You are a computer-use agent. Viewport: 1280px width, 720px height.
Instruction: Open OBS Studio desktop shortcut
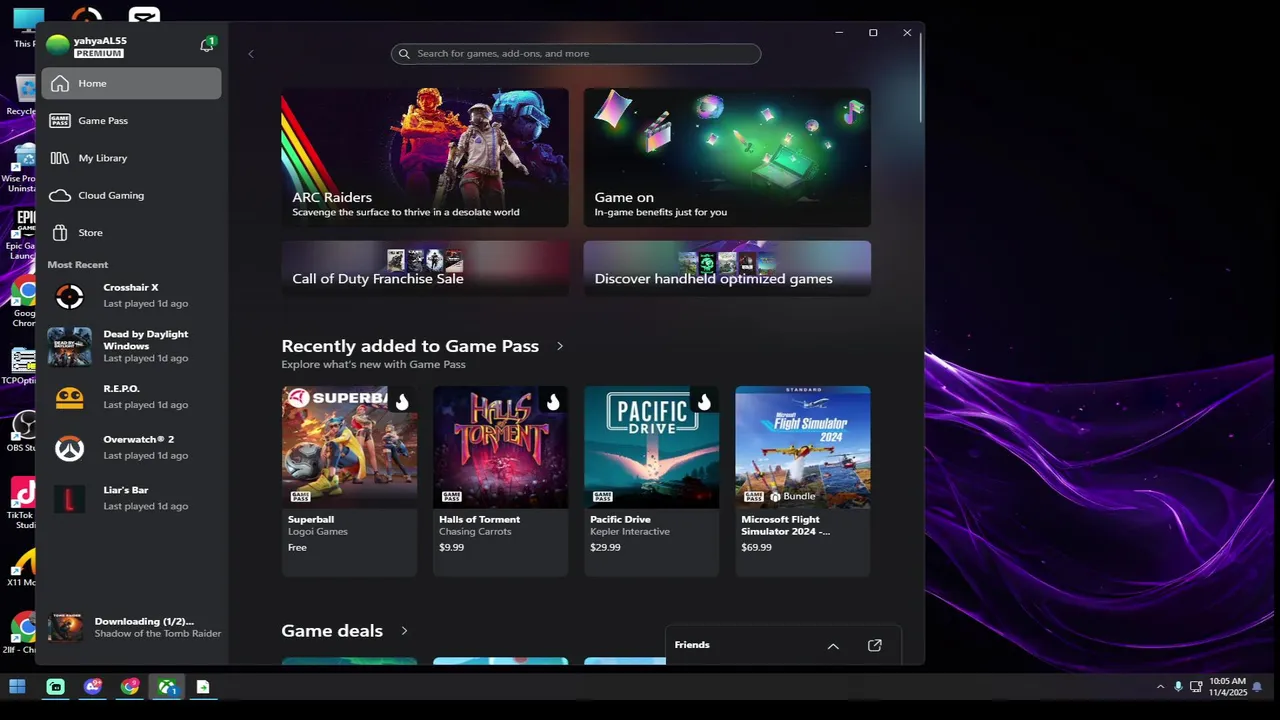pos(21,432)
